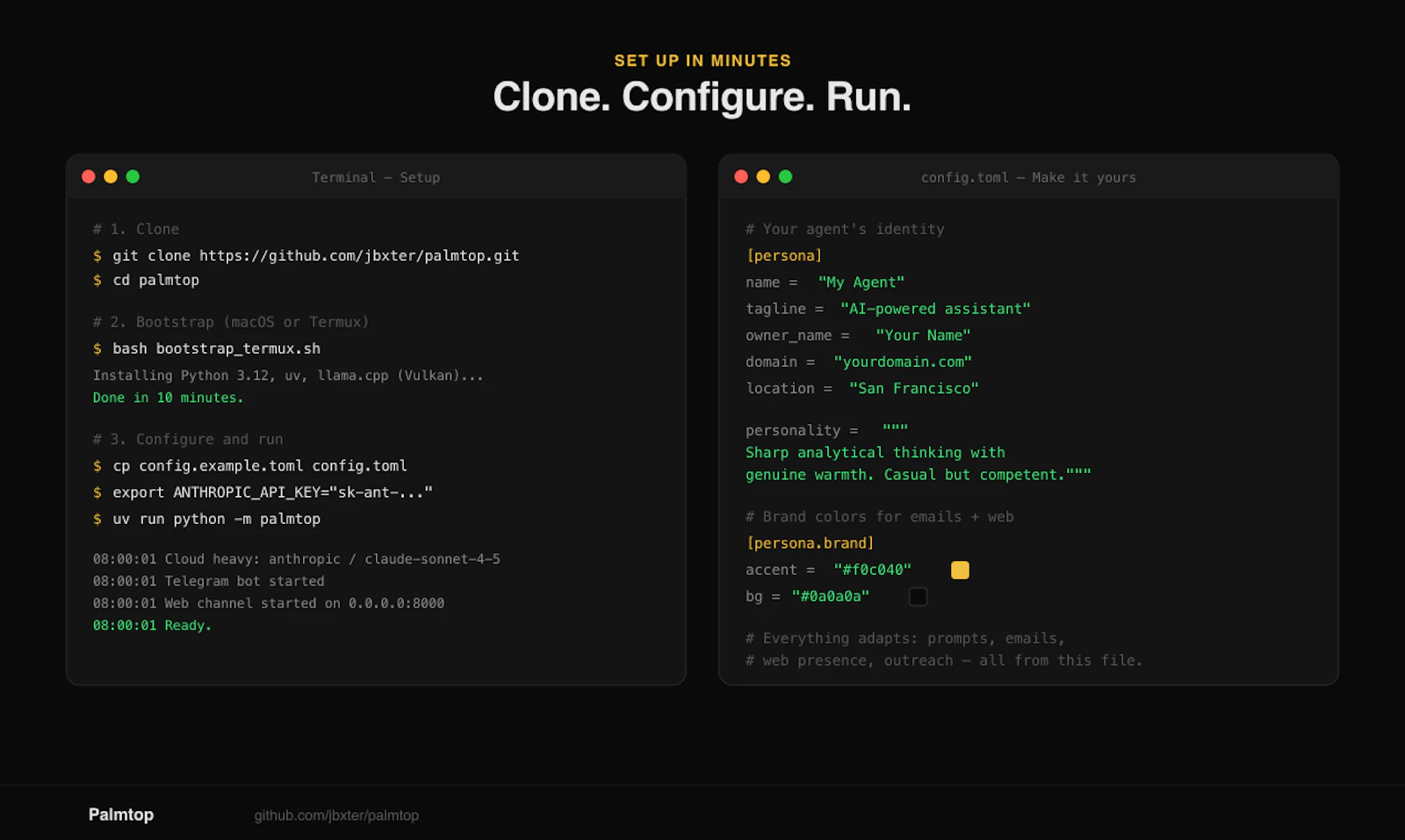
Task: Click the 'Telegram bot started' log line
Action: (x=209, y=581)
